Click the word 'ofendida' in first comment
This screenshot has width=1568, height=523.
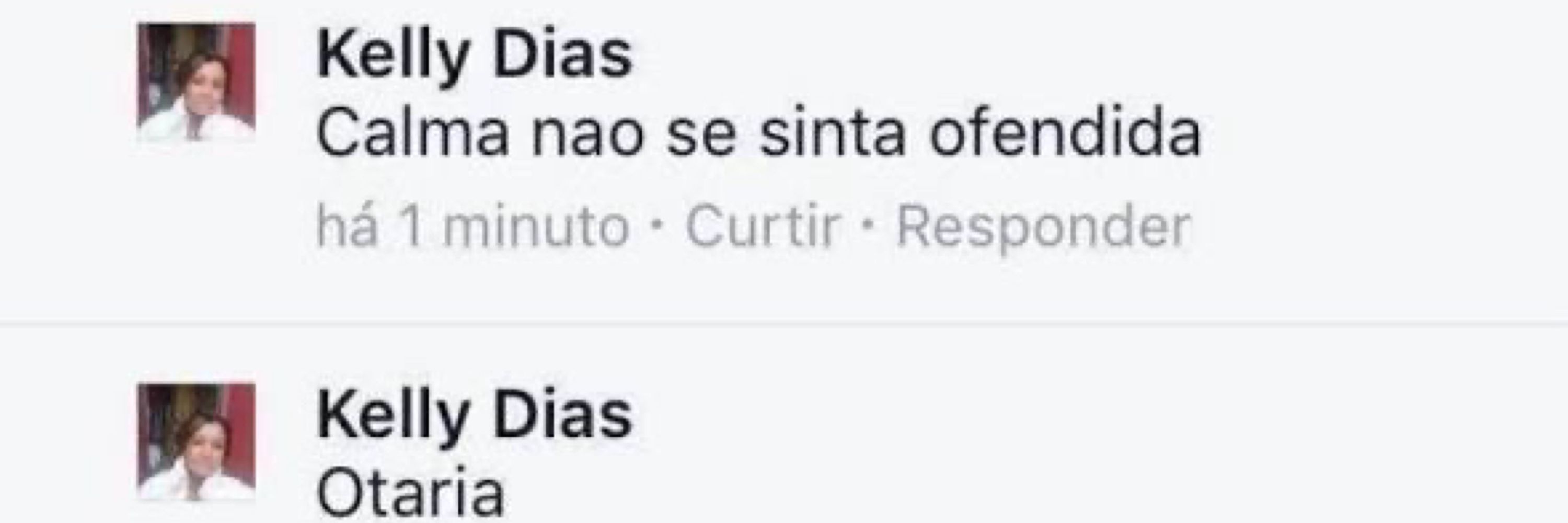click(x=1065, y=134)
